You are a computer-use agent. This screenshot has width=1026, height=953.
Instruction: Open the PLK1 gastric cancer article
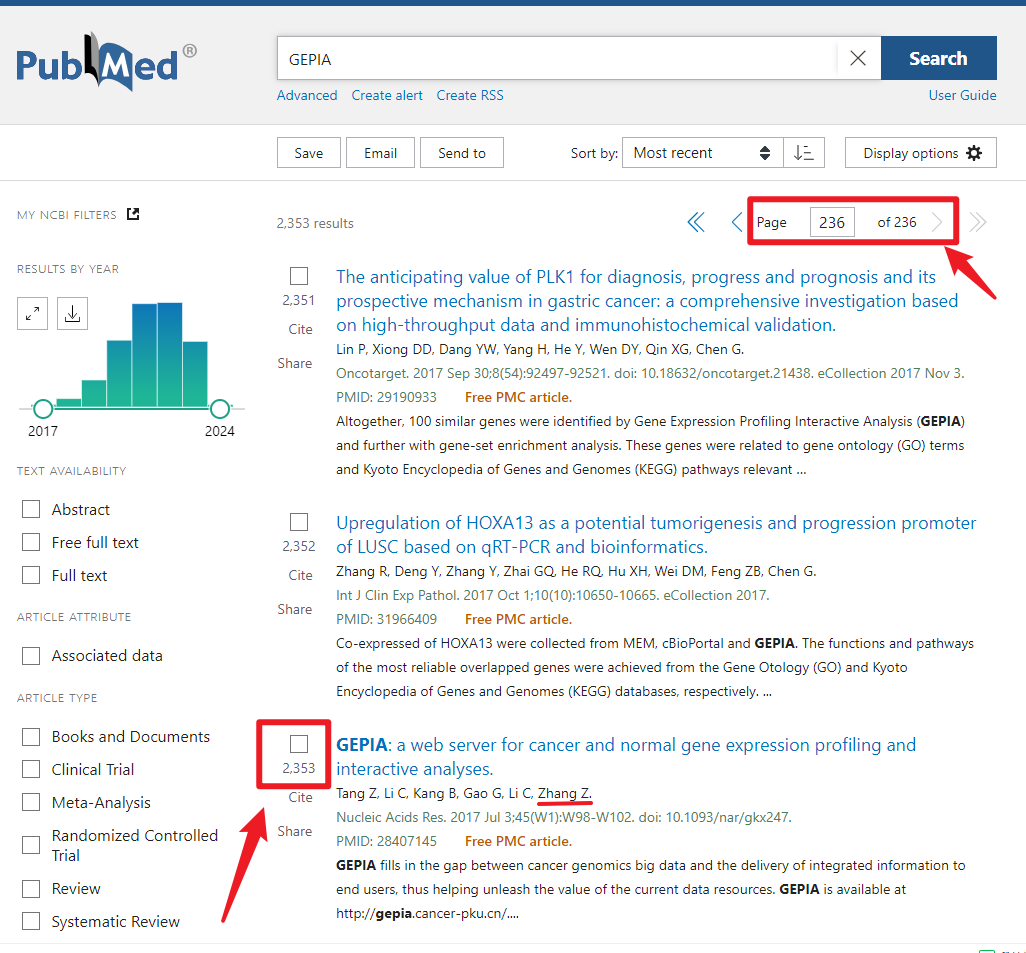point(646,301)
